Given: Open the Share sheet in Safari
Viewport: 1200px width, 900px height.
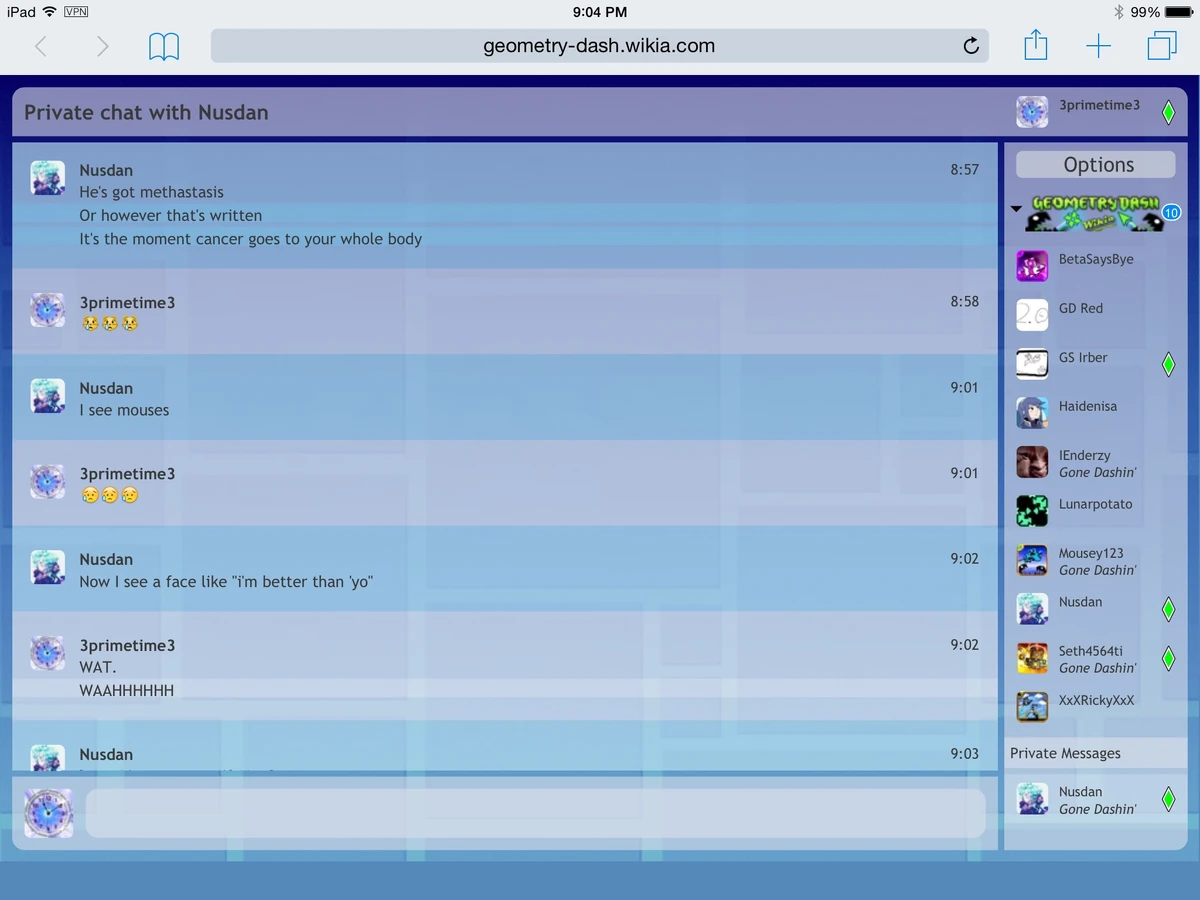Looking at the screenshot, I should (x=1036, y=45).
